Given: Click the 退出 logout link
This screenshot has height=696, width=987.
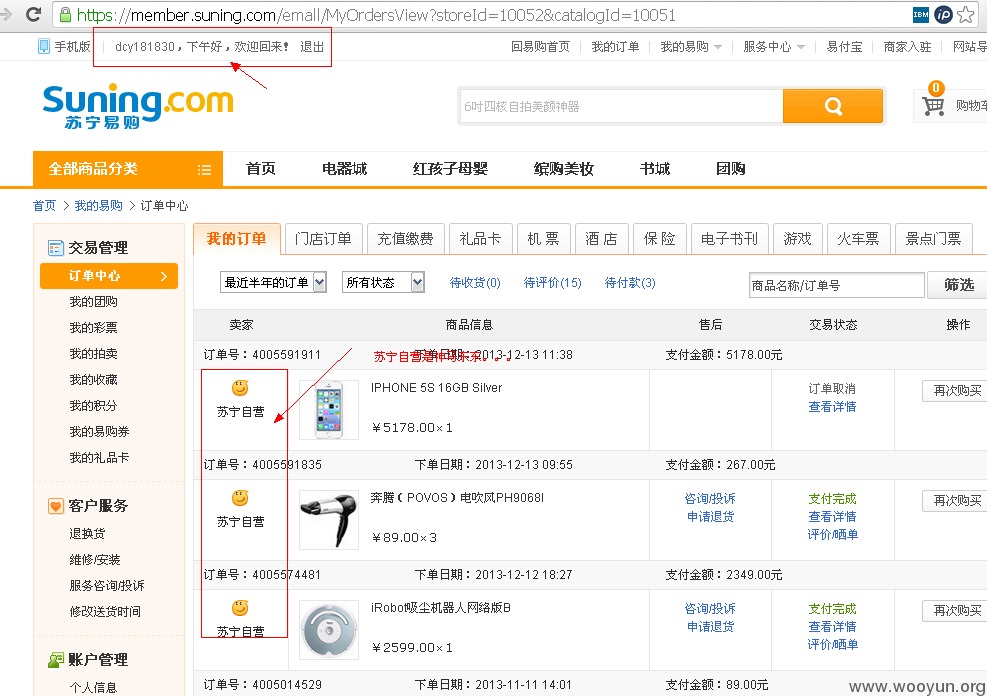Looking at the screenshot, I should tap(312, 47).
